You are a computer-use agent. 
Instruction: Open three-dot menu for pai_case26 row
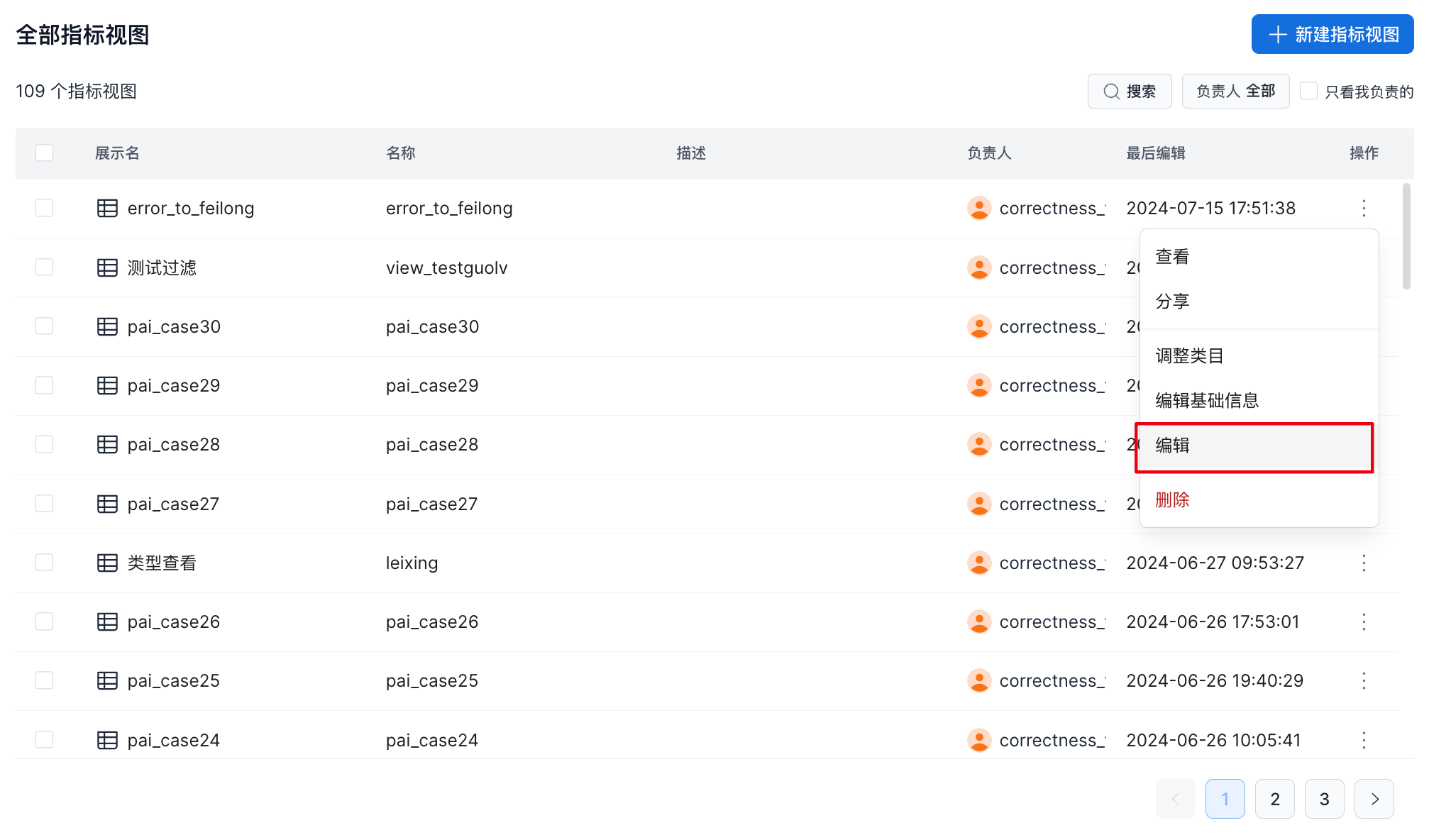(1363, 621)
